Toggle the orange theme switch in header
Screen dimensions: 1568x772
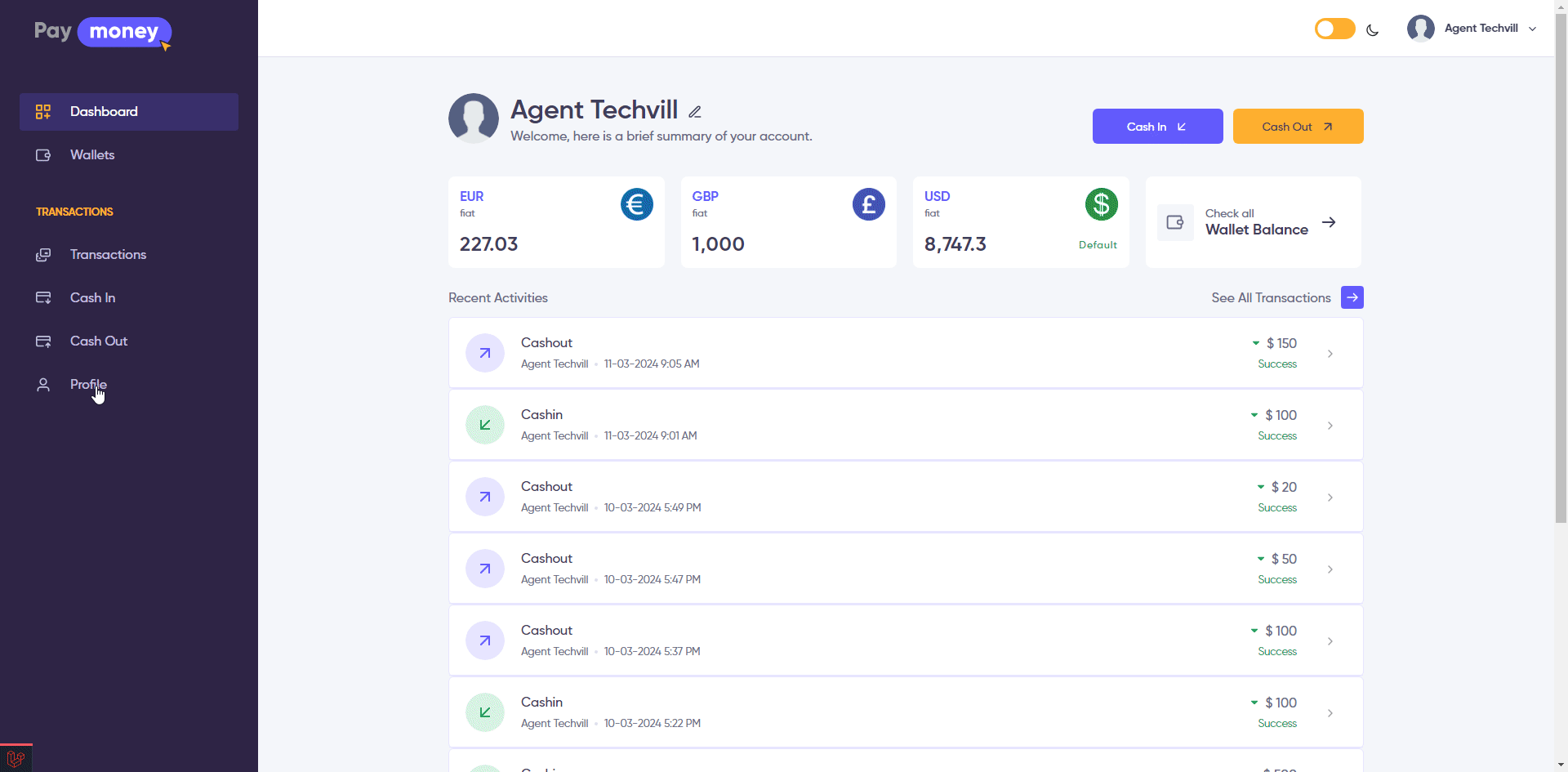pyautogui.click(x=1334, y=29)
